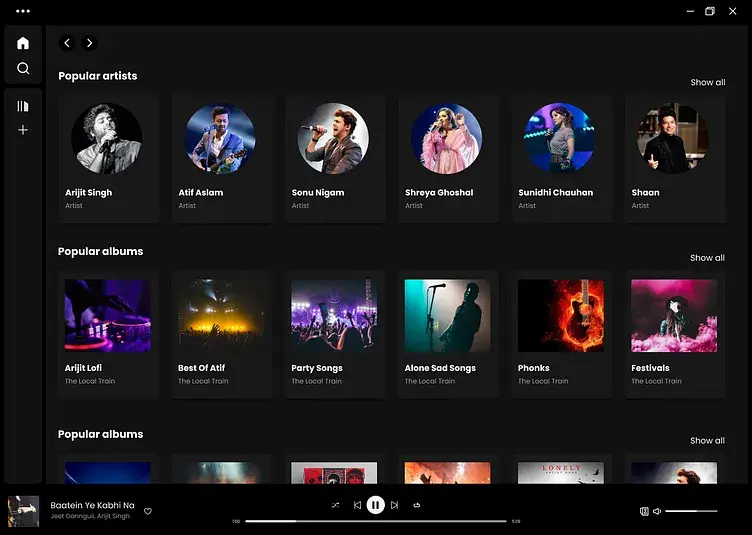Image resolution: width=752 pixels, height=535 pixels.
Task: Open Search from the sidebar
Action: coord(23,68)
